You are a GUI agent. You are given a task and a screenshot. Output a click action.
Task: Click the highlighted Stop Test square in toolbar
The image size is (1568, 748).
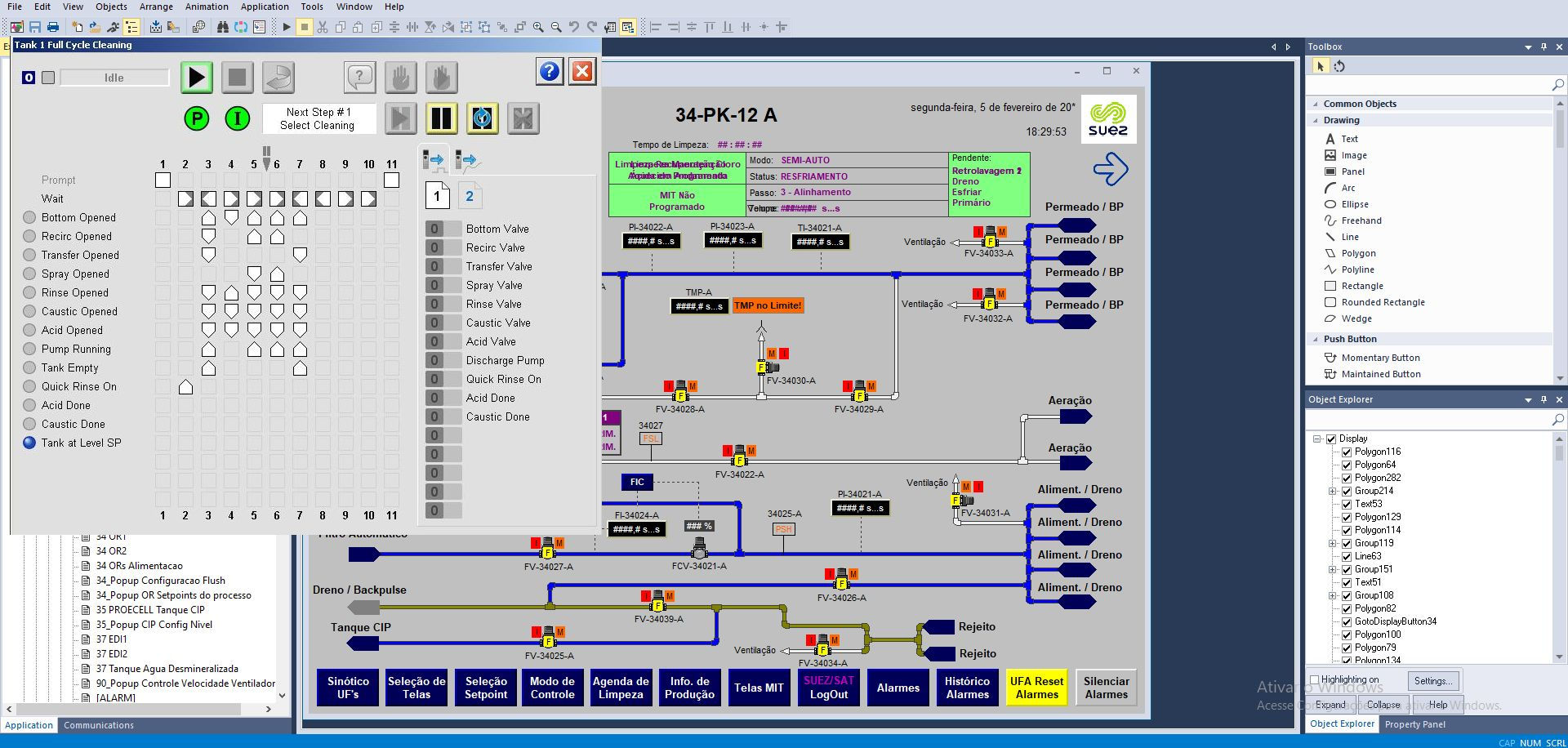[304, 27]
